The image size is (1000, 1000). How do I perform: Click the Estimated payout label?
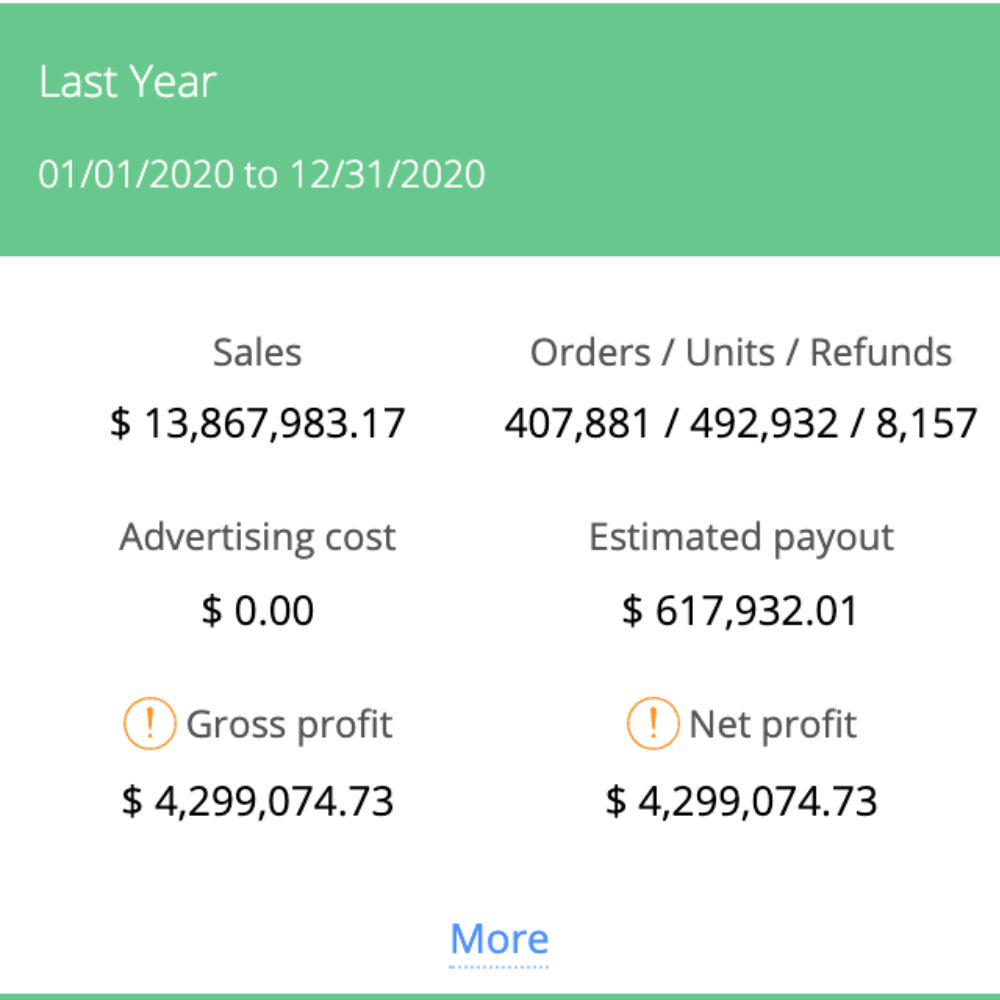click(741, 538)
